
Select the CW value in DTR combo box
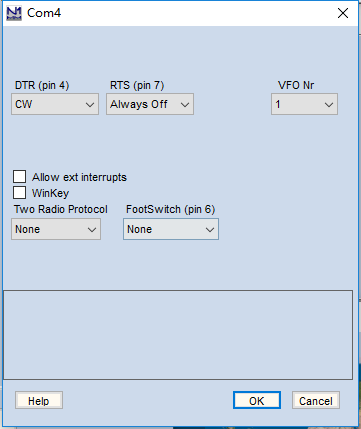pyautogui.click(x=24, y=104)
